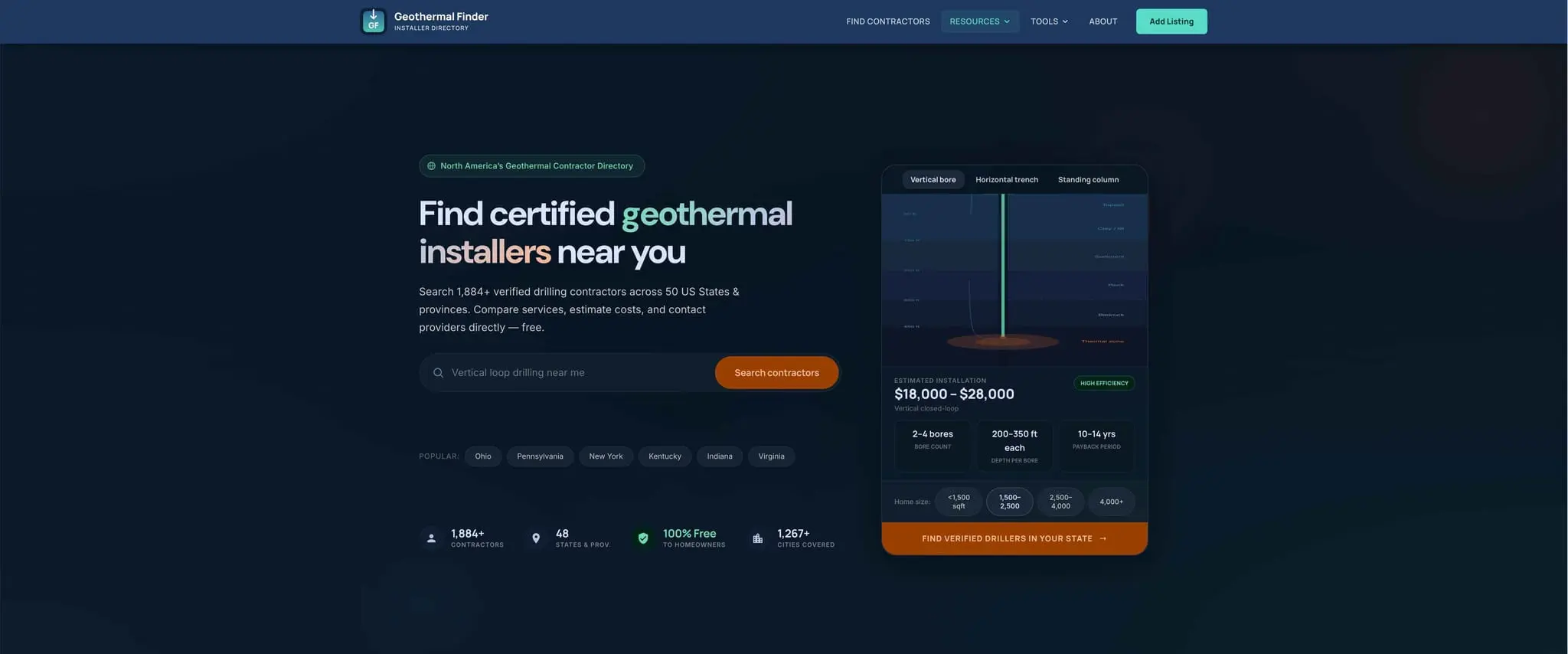The width and height of the screenshot is (1568, 654).
Task: Click the Search contractors button
Action: click(776, 373)
